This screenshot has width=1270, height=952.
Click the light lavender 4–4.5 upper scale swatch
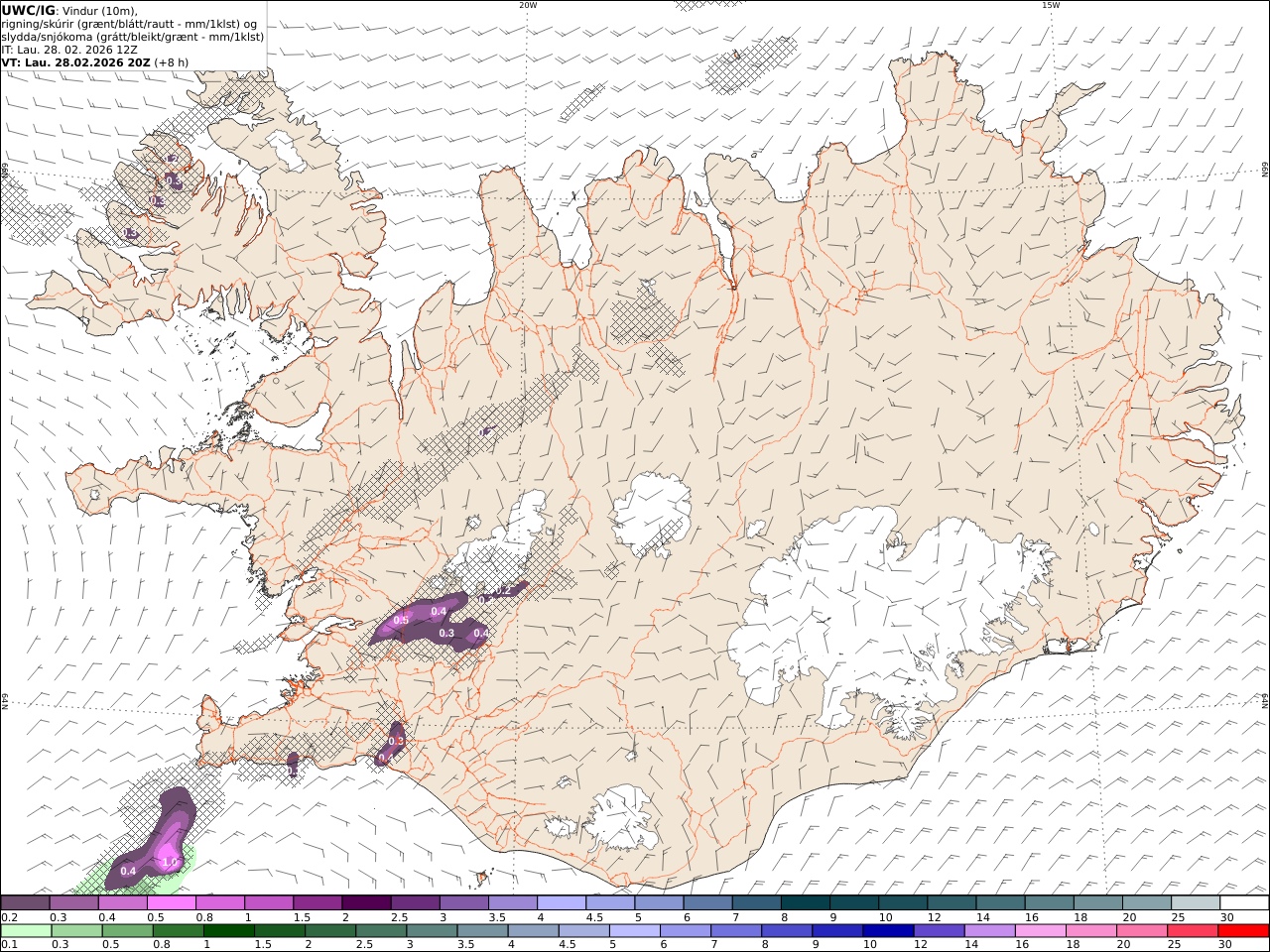[561, 903]
